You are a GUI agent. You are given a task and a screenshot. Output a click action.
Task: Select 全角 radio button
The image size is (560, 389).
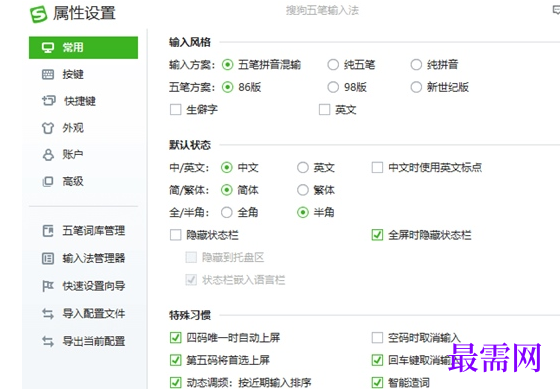point(226,213)
